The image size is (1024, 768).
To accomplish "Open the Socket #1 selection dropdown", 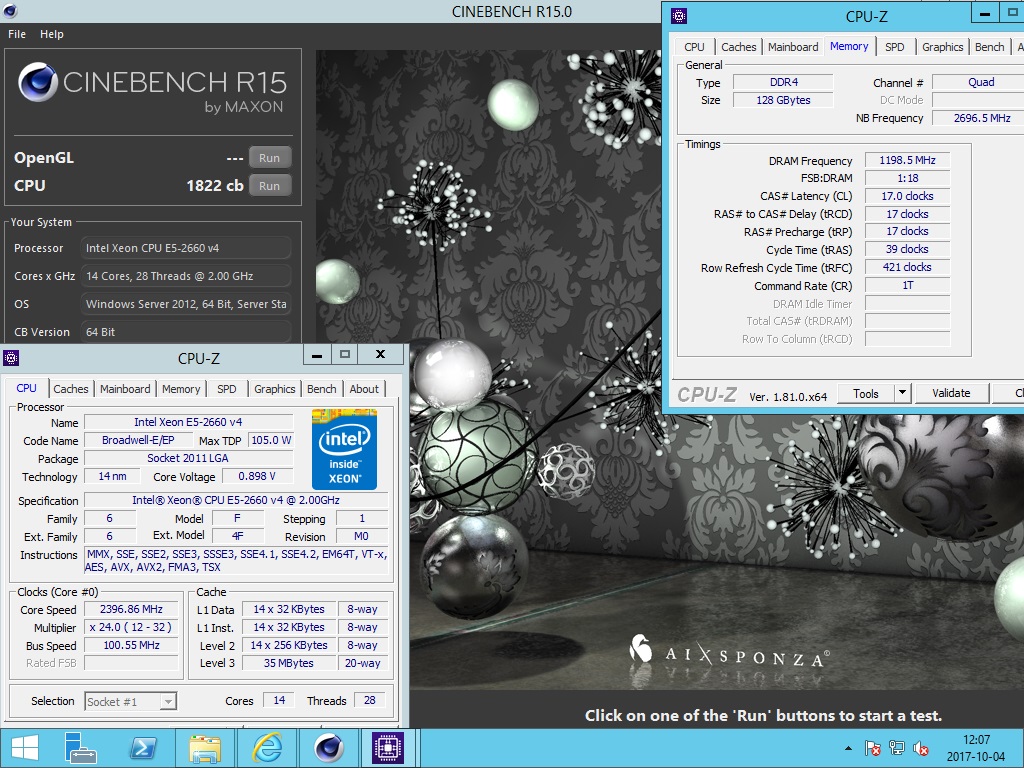I will coord(131,701).
